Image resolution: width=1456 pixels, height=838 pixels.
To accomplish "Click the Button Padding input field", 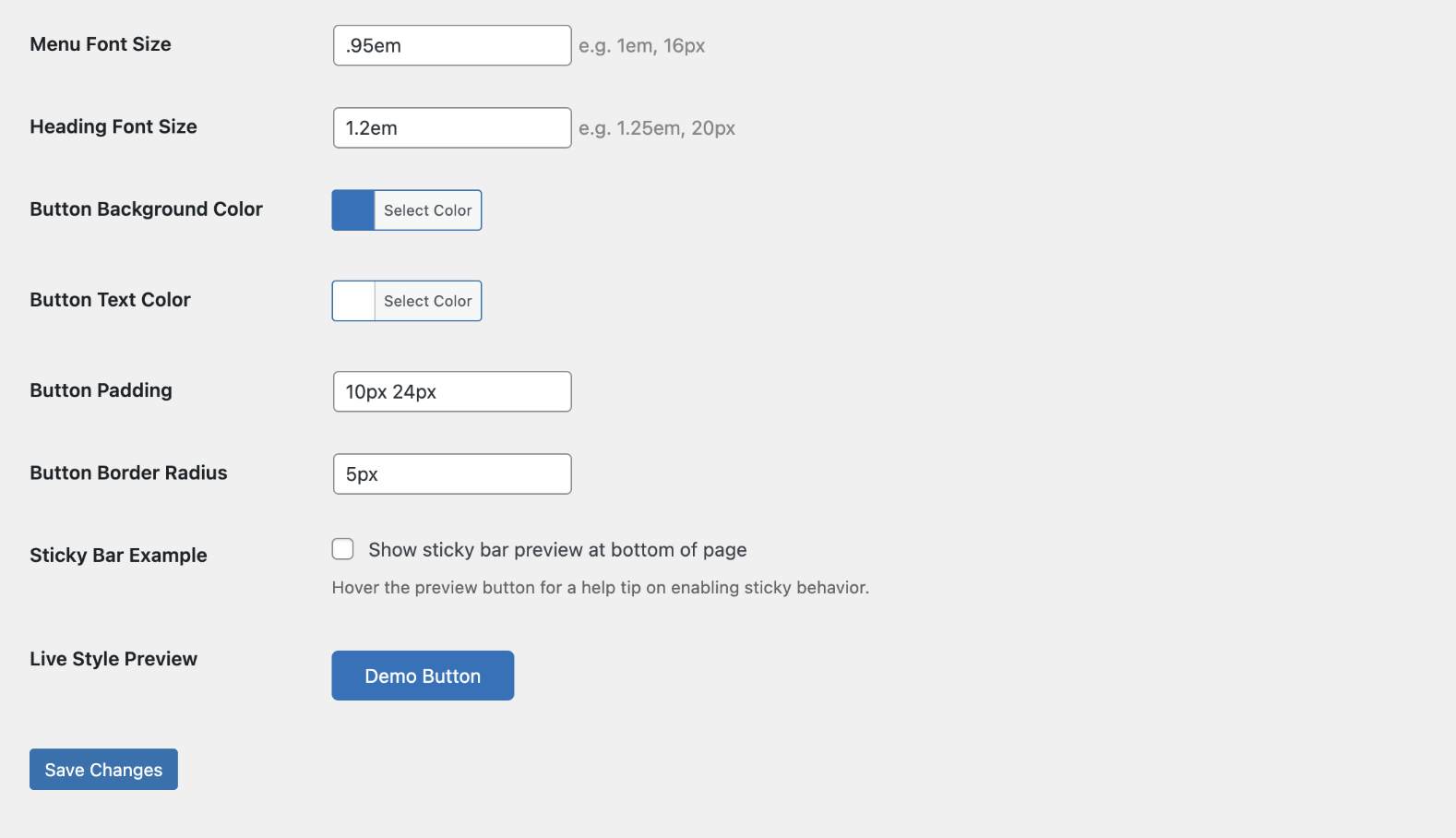I will (452, 391).
